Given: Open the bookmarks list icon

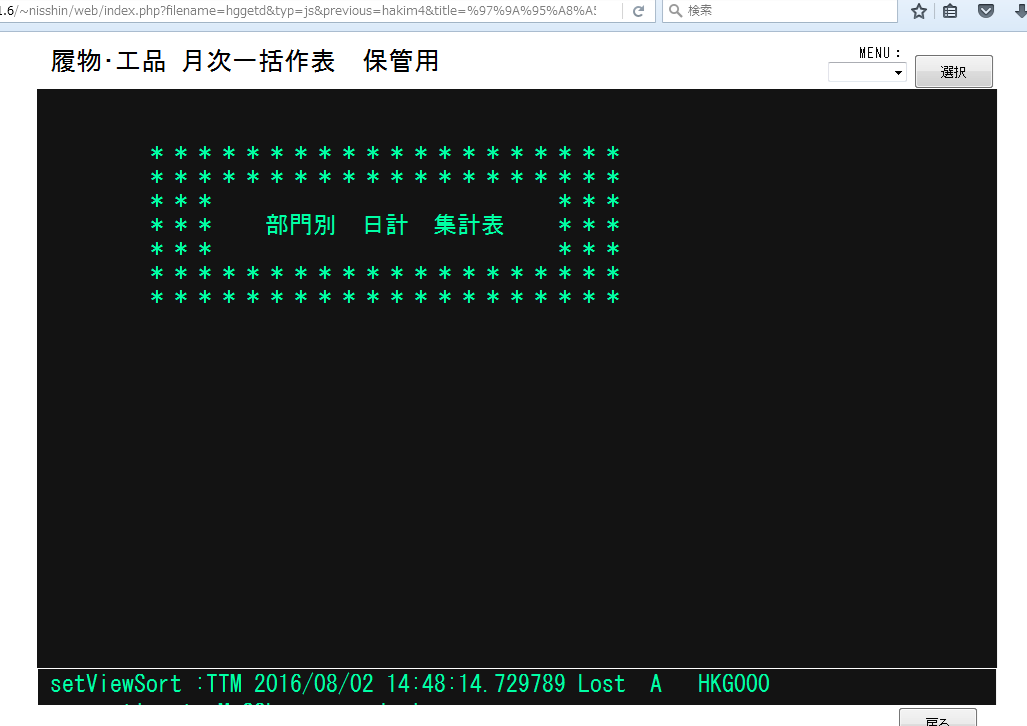Looking at the screenshot, I should coord(950,11).
